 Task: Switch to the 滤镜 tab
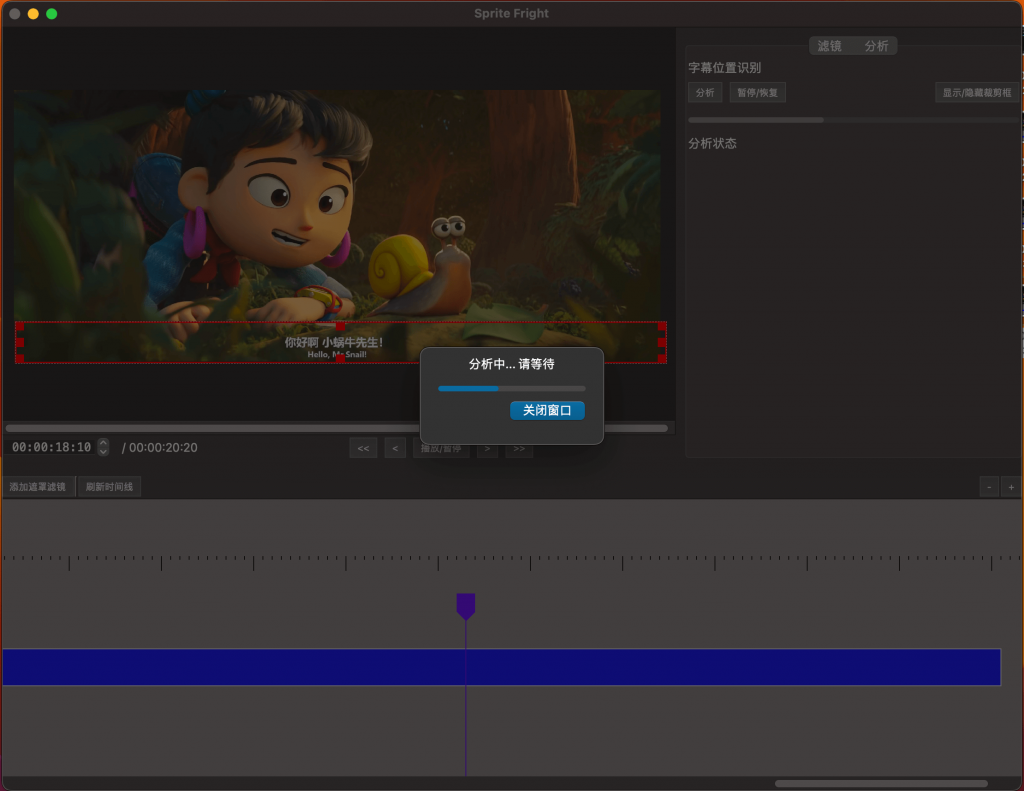[x=829, y=46]
